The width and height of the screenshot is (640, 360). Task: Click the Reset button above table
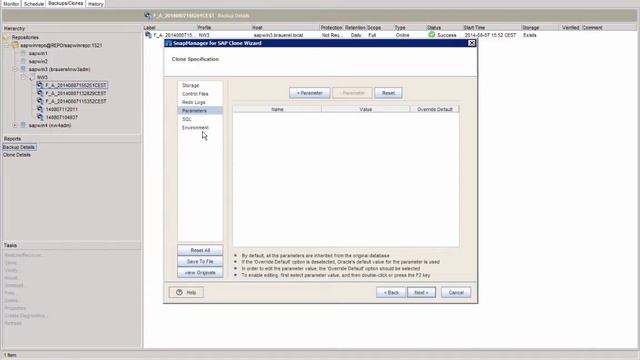[x=388, y=93]
